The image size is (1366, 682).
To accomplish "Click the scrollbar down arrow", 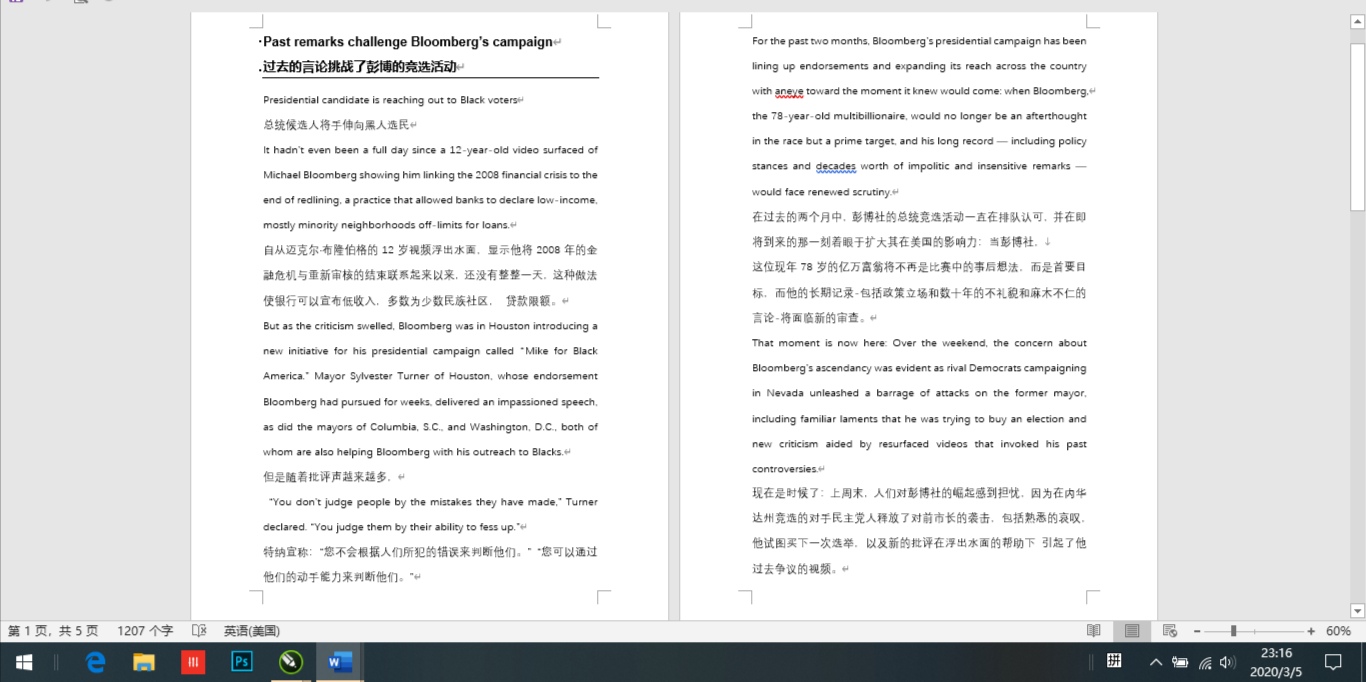I will (1358, 611).
